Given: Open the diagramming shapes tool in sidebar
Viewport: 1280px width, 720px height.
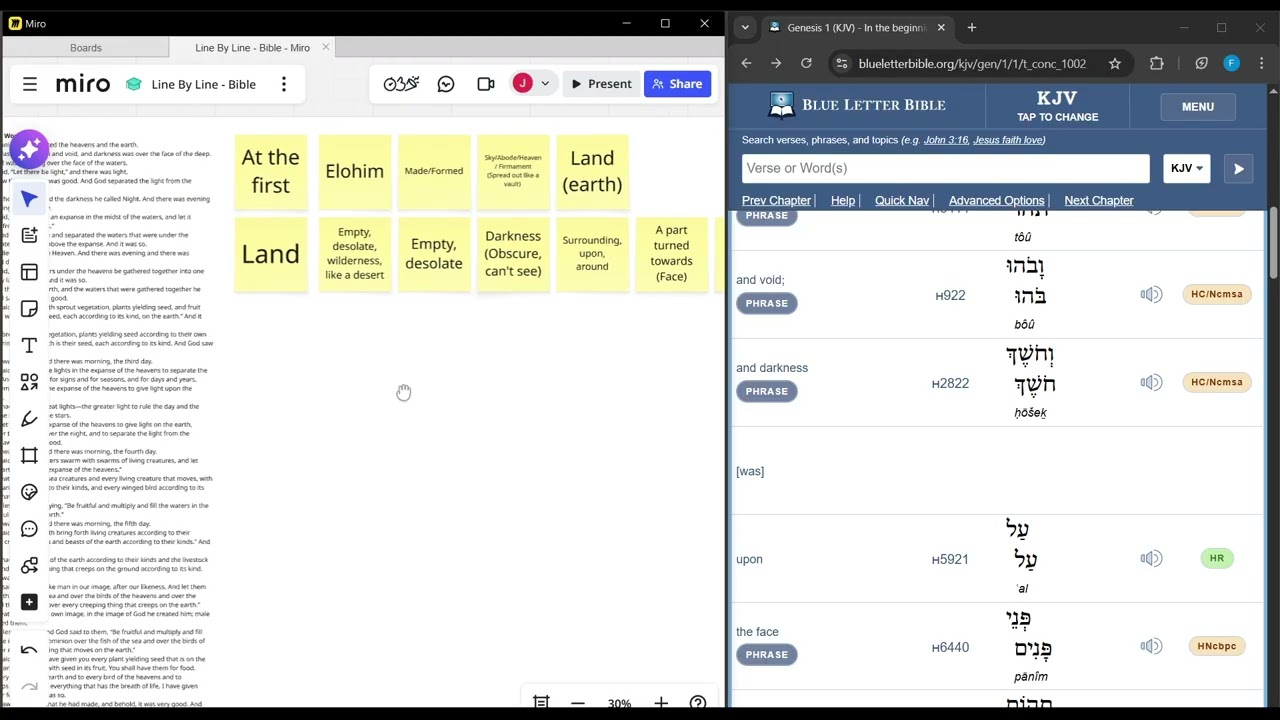Looking at the screenshot, I should tap(29, 565).
